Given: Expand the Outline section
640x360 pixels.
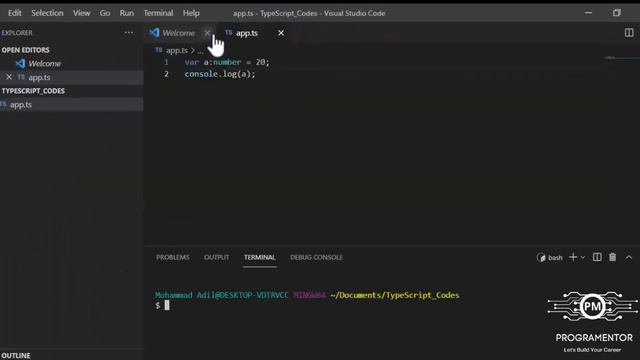Looking at the screenshot, I should (16, 356).
